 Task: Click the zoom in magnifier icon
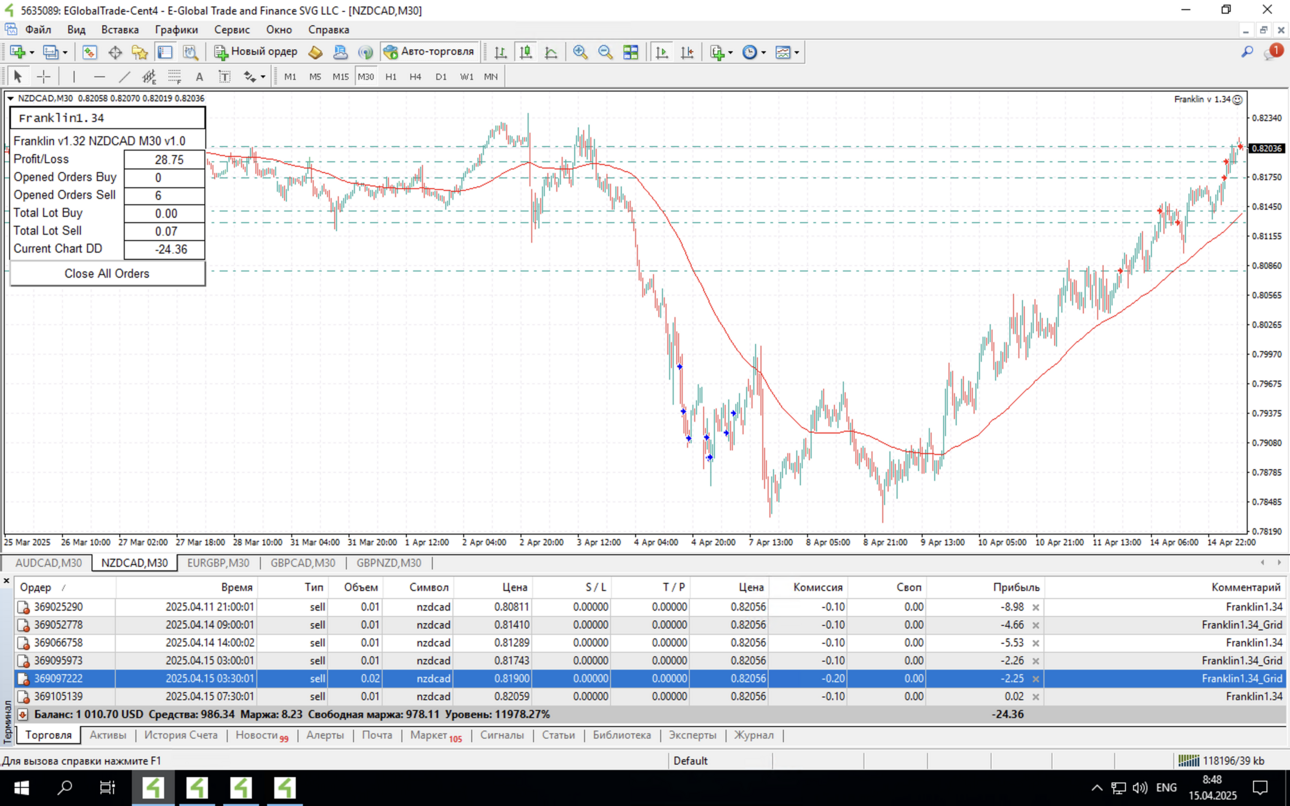[580, 52]
